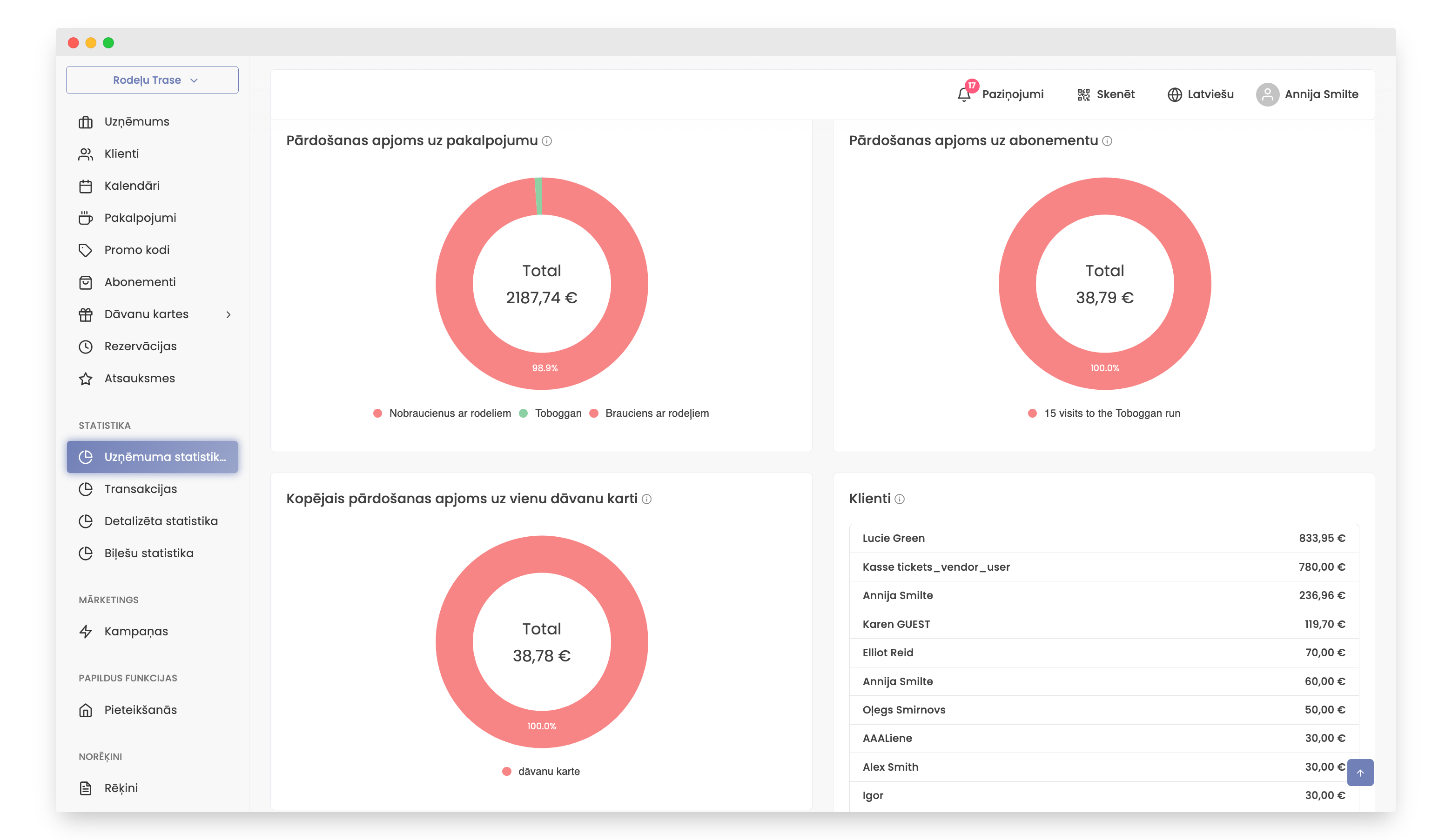1452x840 pixels.
Task: Open the Rodeļu Trase company dropdown
Action: point(152,80)
